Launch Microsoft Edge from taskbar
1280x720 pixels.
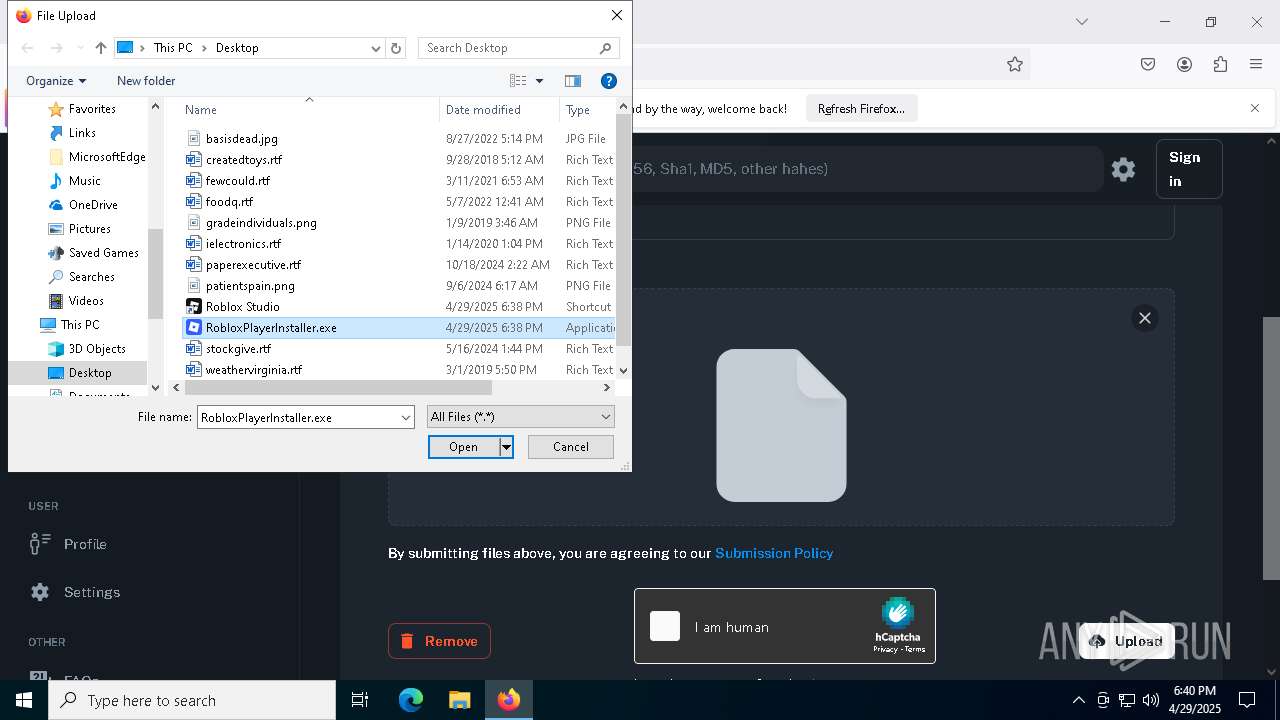[411, 700]
